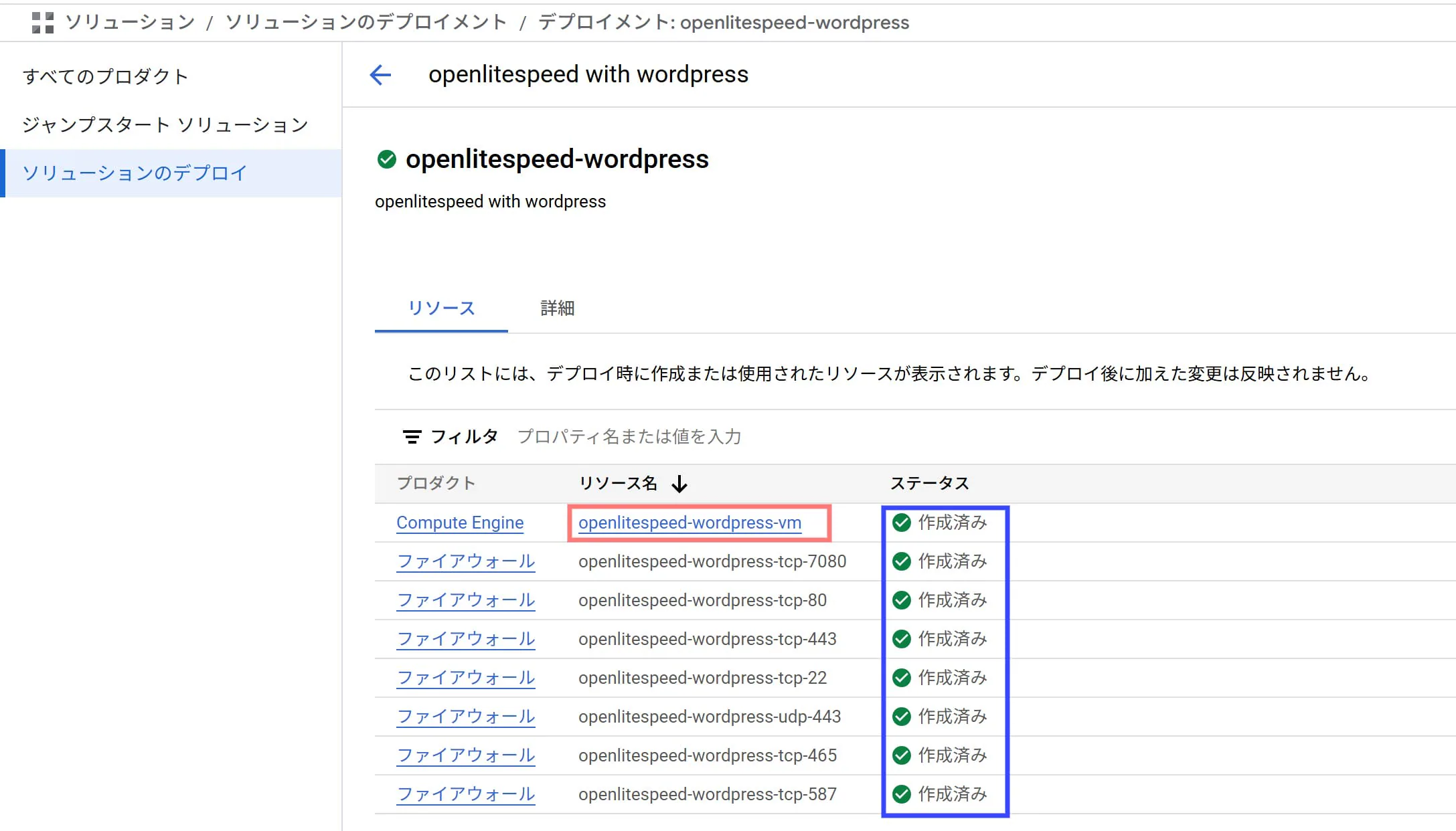Switch to the リソース tab
This screenshot has height=831, width=1456.
click(x=441, y=308)
